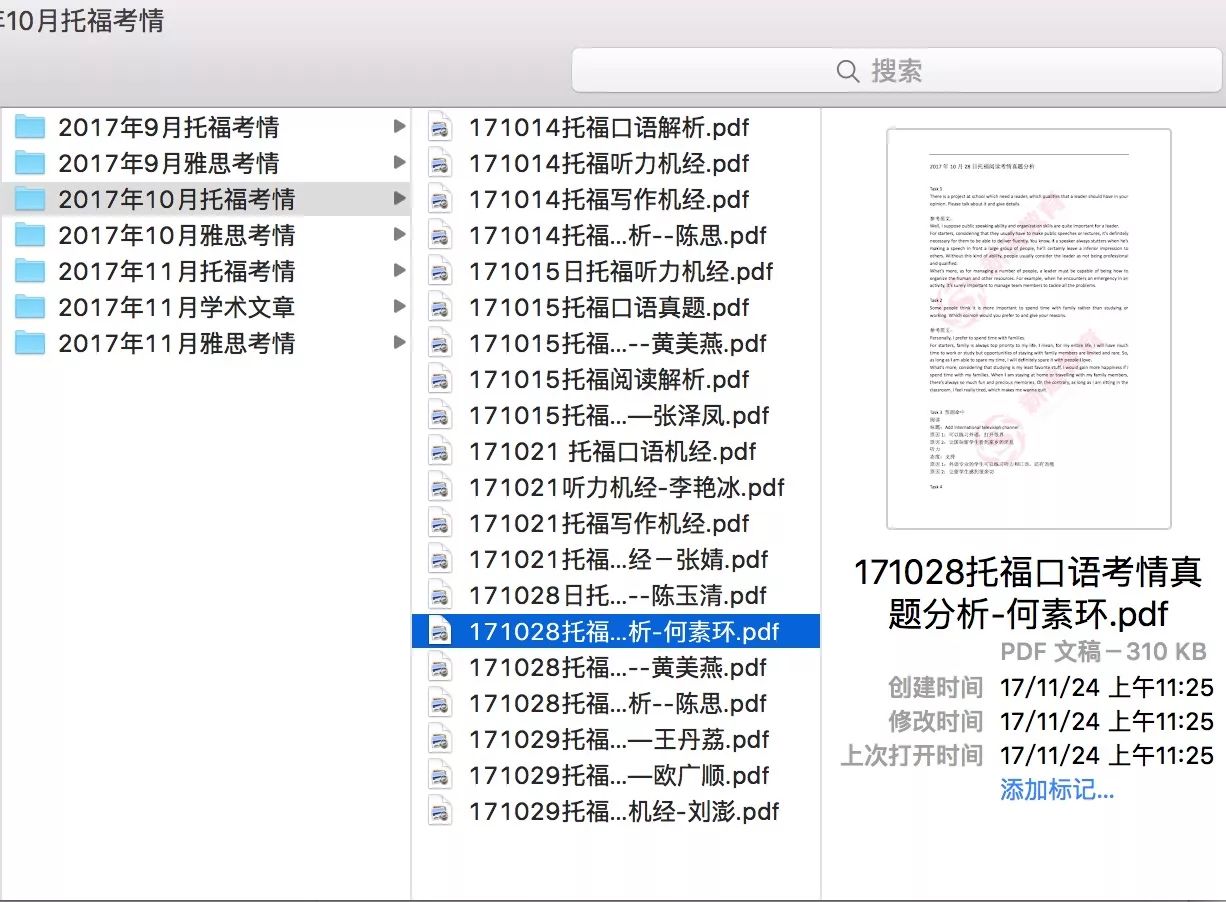This screenshot has height=902, width=1226.
Task: Select file name 171029托福...—欧广顺.pdf
Action: click(619, 775)
